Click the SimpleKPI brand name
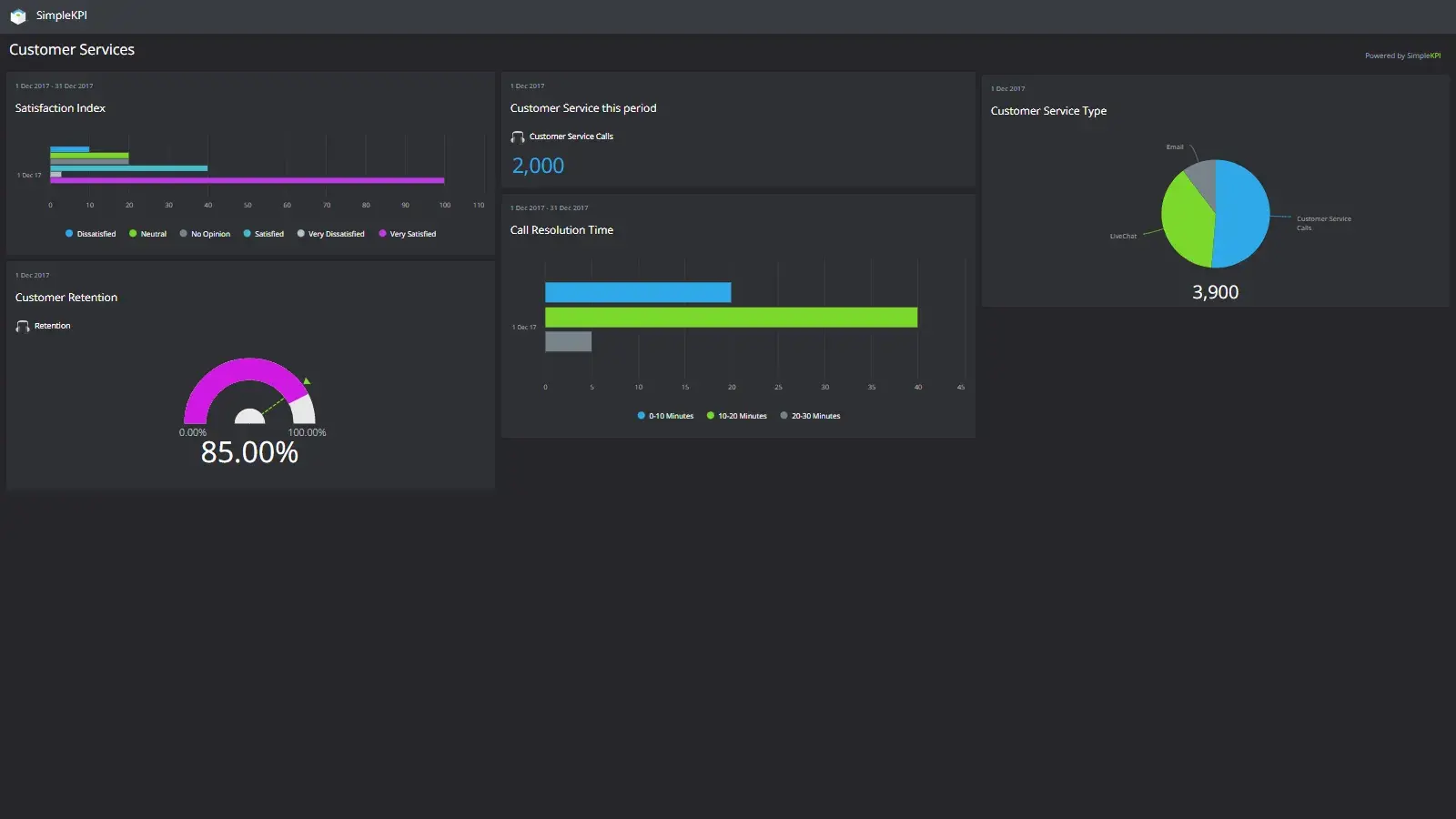Image resolution: width=1456 pixels, height=819 pixels. click(x=62, y=15)
